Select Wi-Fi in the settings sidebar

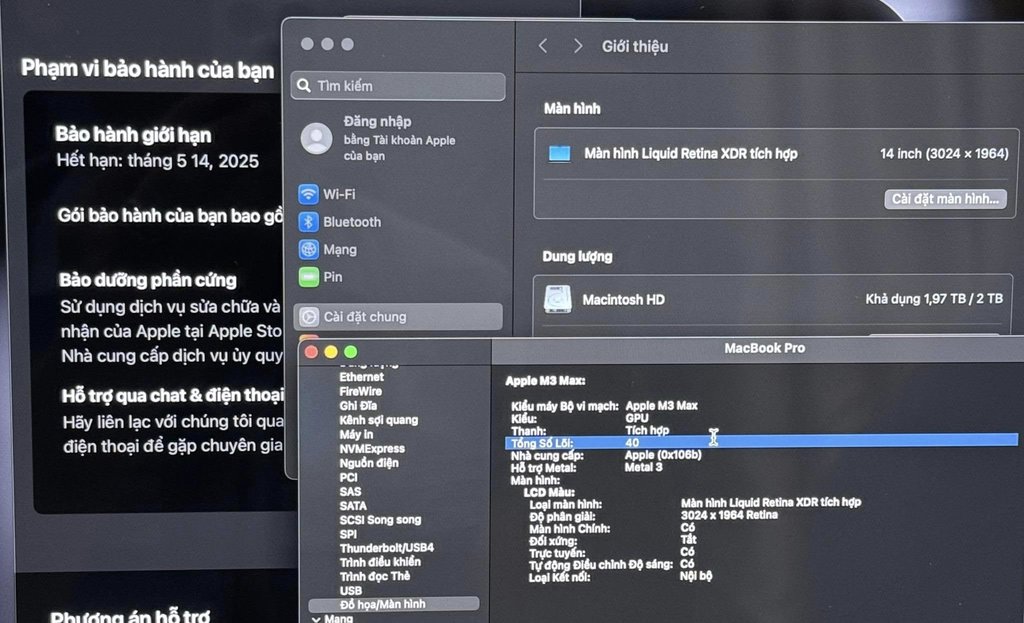pos(339,194)
